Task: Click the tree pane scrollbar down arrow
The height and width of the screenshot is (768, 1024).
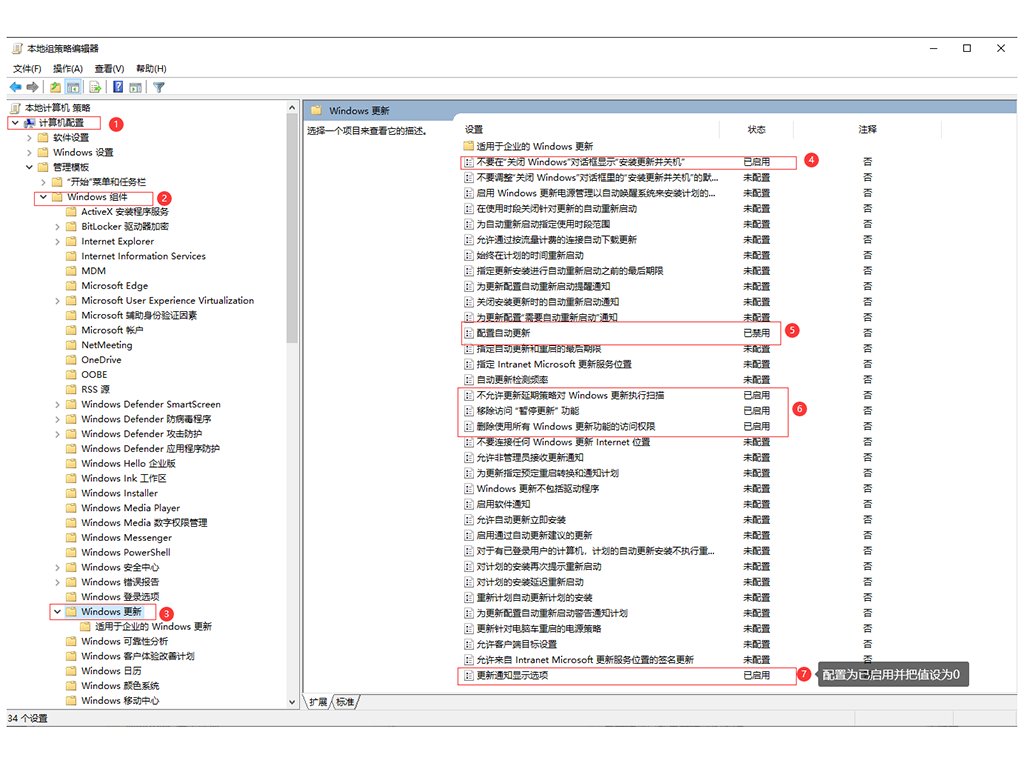Action: pyautogui.click(x=292, y=702)
